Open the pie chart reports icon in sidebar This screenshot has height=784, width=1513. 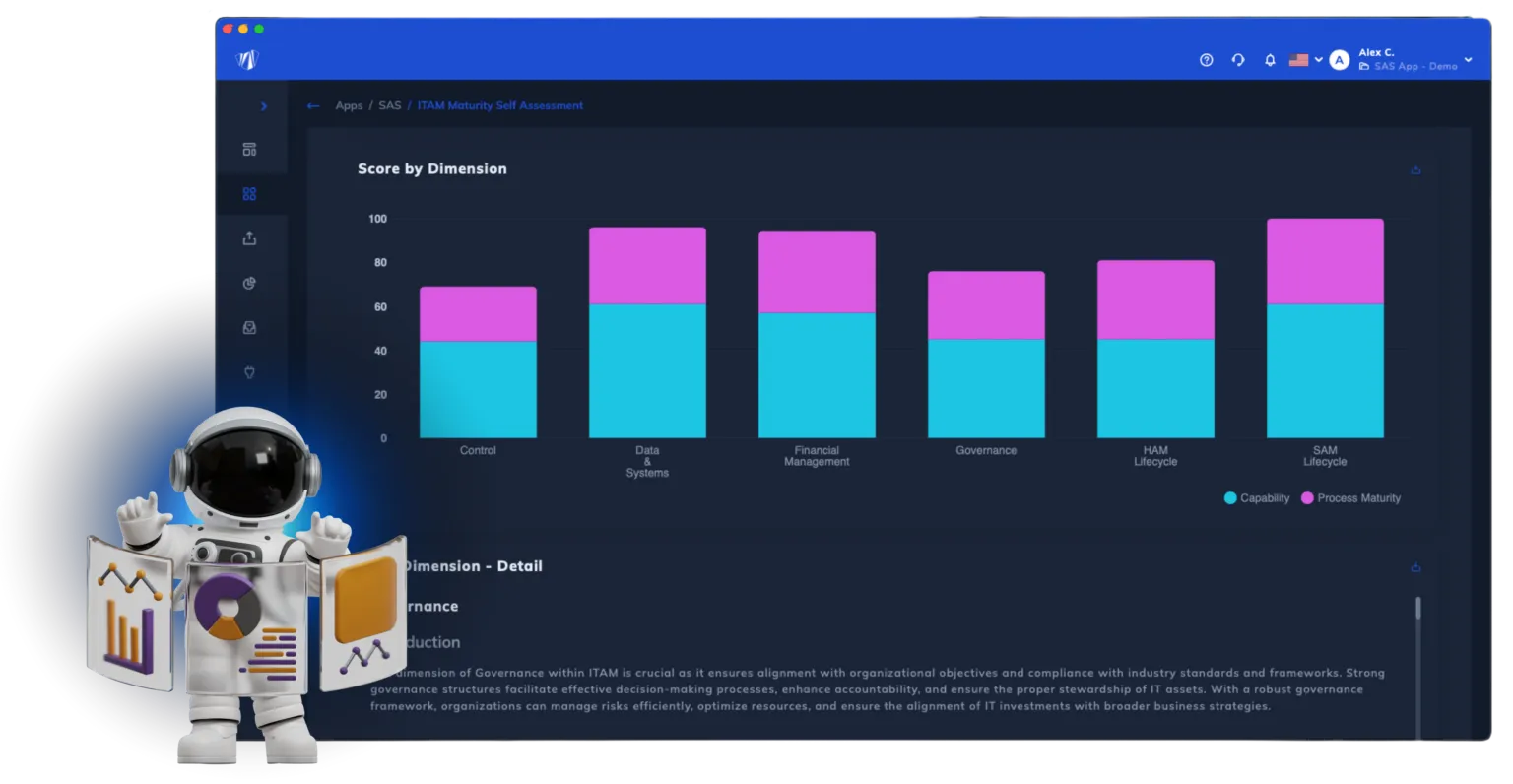point(249,284)
